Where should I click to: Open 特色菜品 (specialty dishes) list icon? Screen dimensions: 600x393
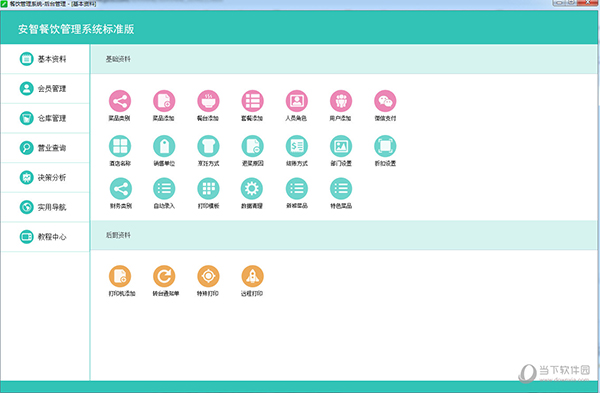click(x=341, y=189)
